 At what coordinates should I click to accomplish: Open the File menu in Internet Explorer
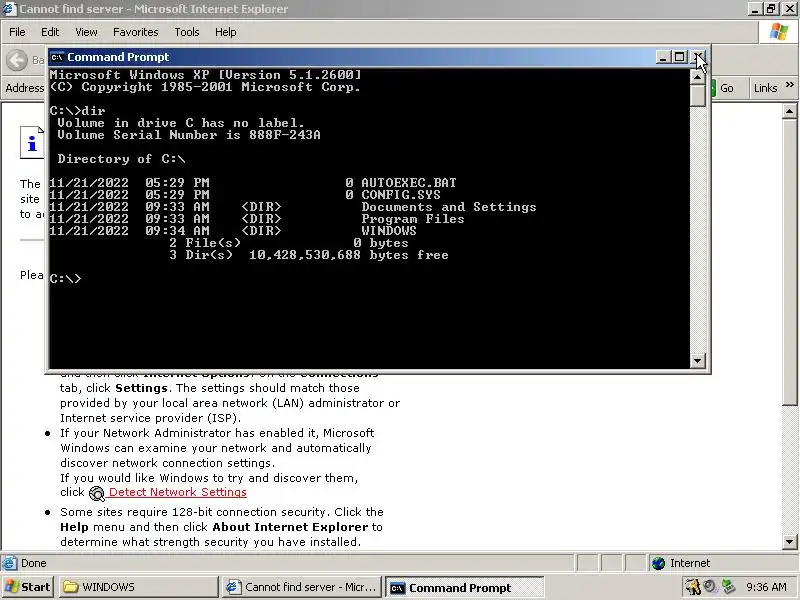click(x=17, y=32)
